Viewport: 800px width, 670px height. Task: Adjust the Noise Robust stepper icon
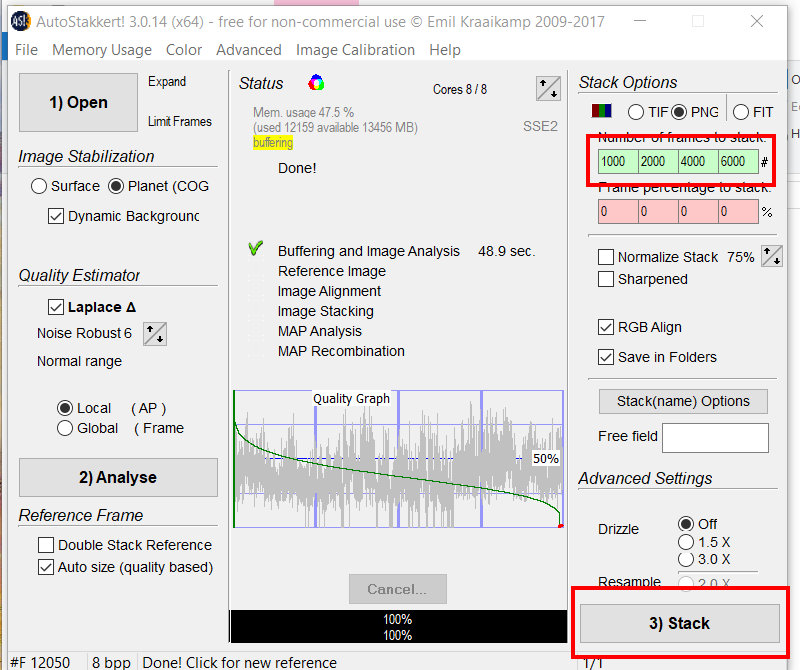(x=155, y=334)
